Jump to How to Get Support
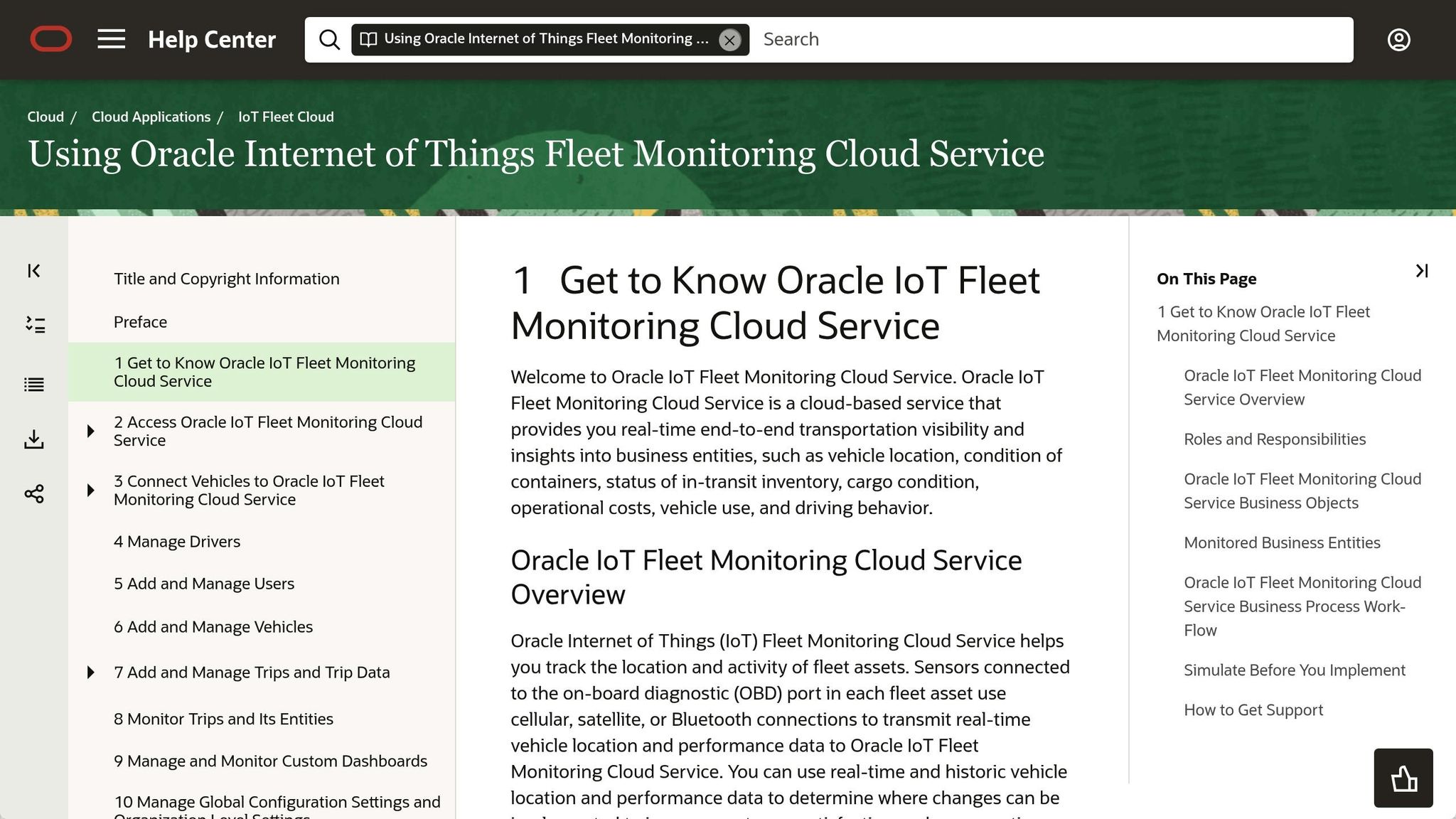 coord(1253,710)
